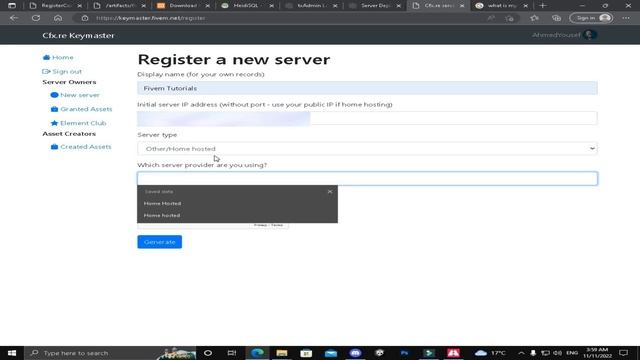This screenshot has height=360, width=640.
Task: Open the Server type dropdown
Action: (x=367, y=149)
